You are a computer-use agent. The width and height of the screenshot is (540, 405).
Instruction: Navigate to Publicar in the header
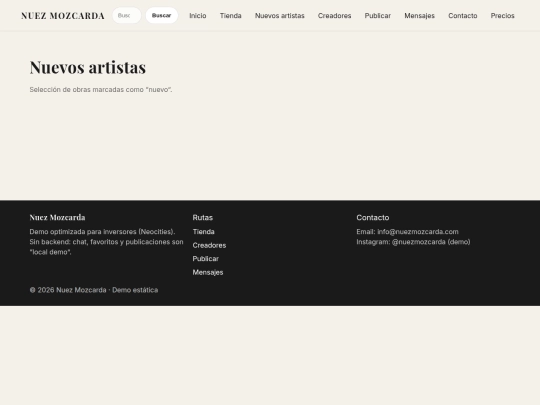point(378,16)
